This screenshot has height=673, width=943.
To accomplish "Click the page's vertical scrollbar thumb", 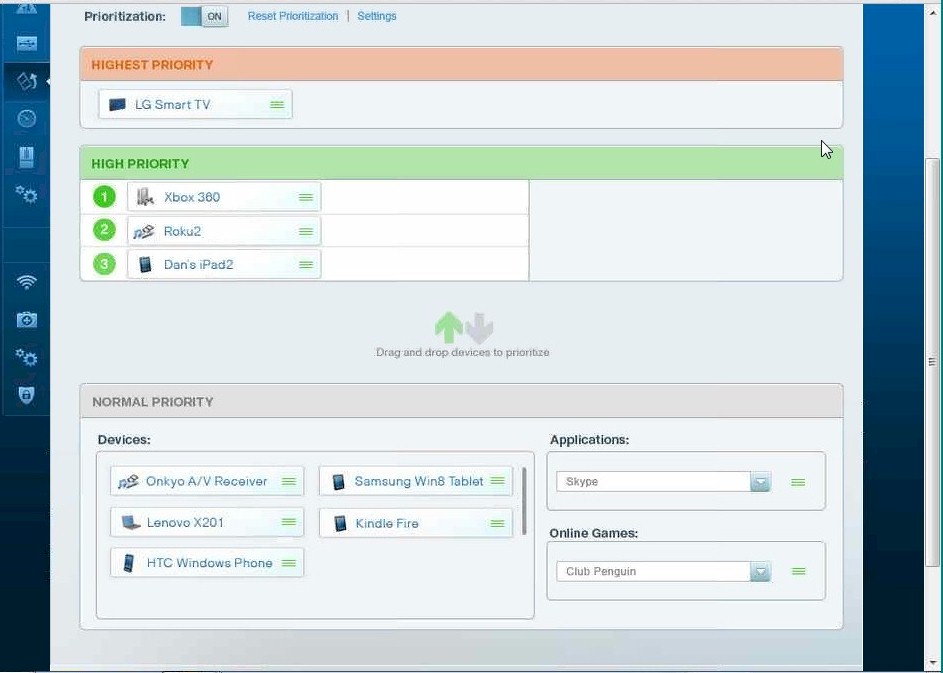I will pos(932,362).
